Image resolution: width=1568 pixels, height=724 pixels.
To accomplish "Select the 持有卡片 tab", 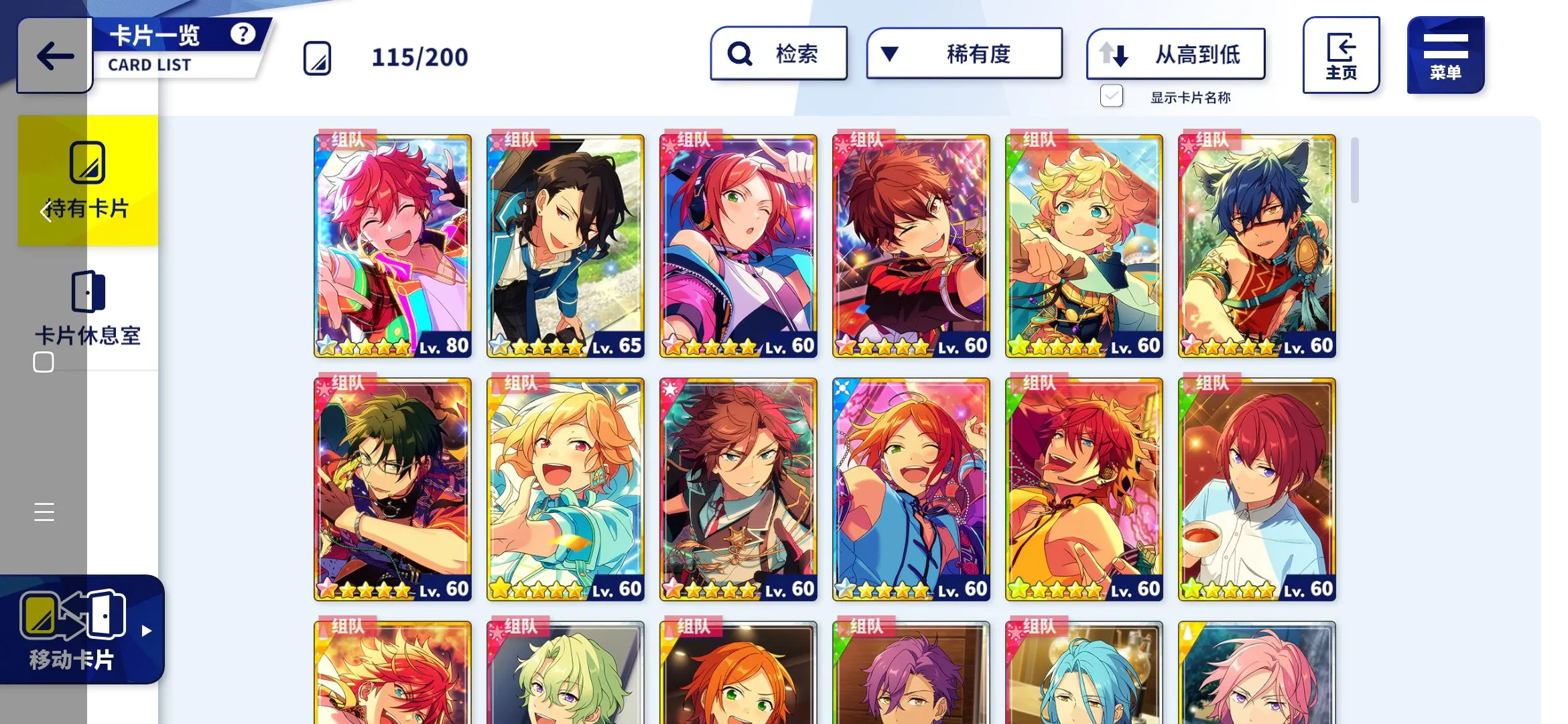I will 88,180.
